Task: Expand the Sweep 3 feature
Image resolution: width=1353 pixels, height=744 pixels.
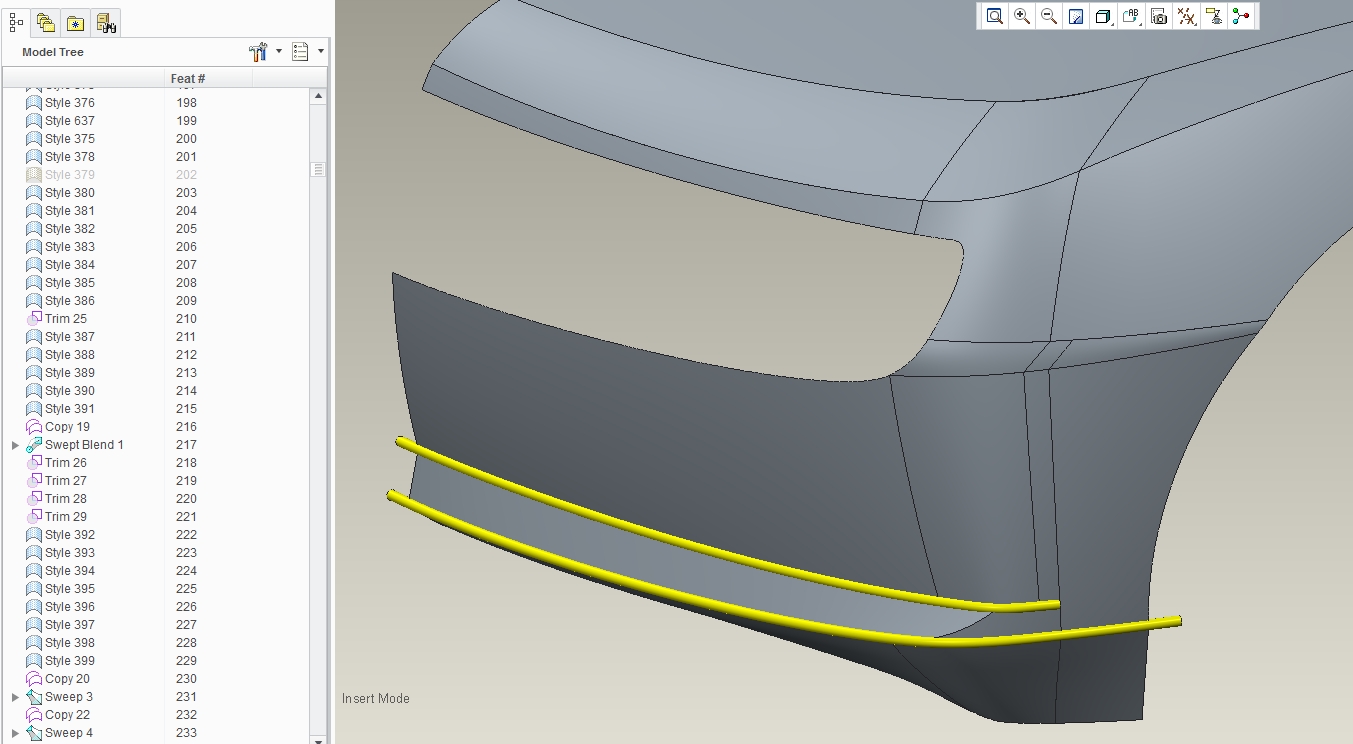Action: tap(15, 697)
